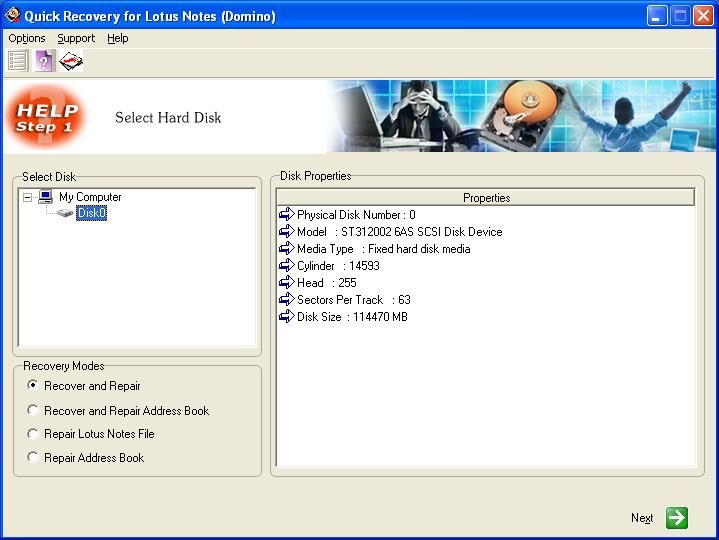This screenshot has width=719, height=540.
Task: Minimize the Quick Recovery window
Action: [x=657, y=16]
